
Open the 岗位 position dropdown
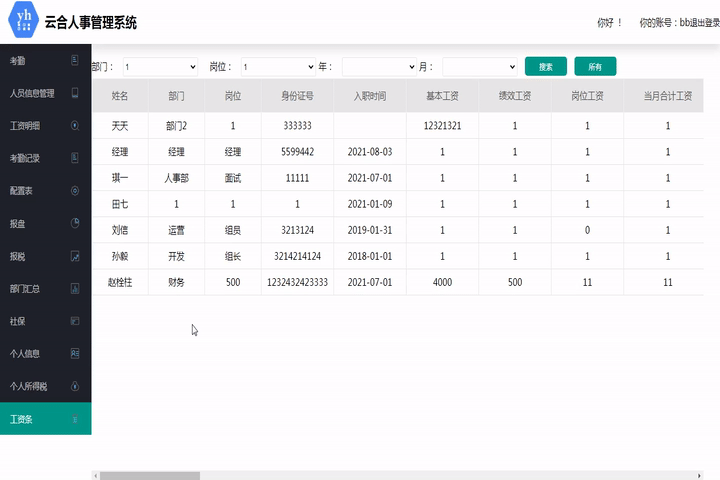pyautogui.click(x=277, y=67)
